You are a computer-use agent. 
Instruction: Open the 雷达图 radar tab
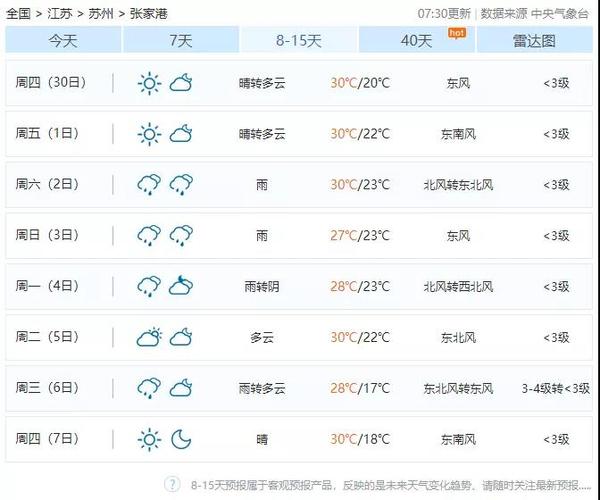click(534, 40)
